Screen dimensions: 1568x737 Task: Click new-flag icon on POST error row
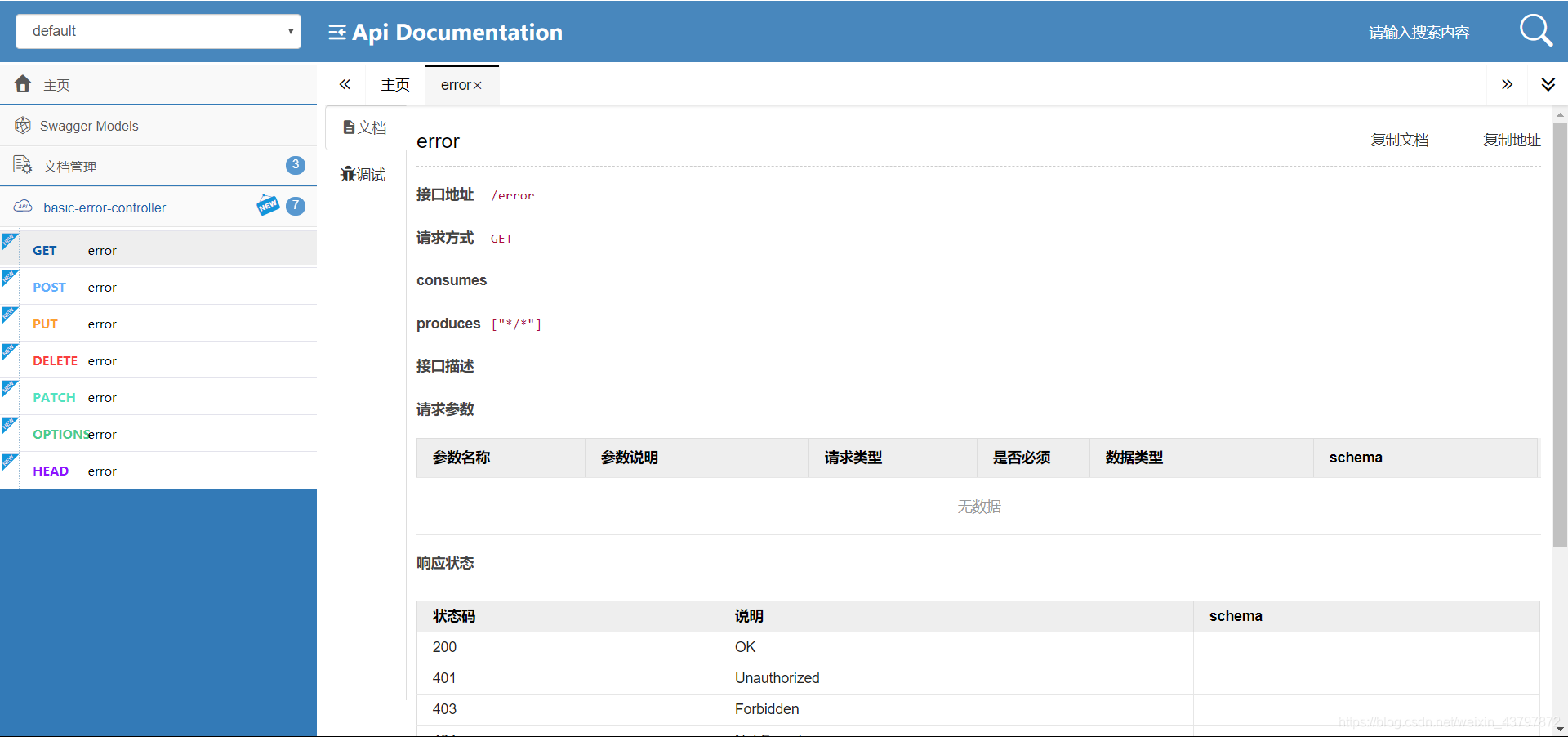(10, 278)
